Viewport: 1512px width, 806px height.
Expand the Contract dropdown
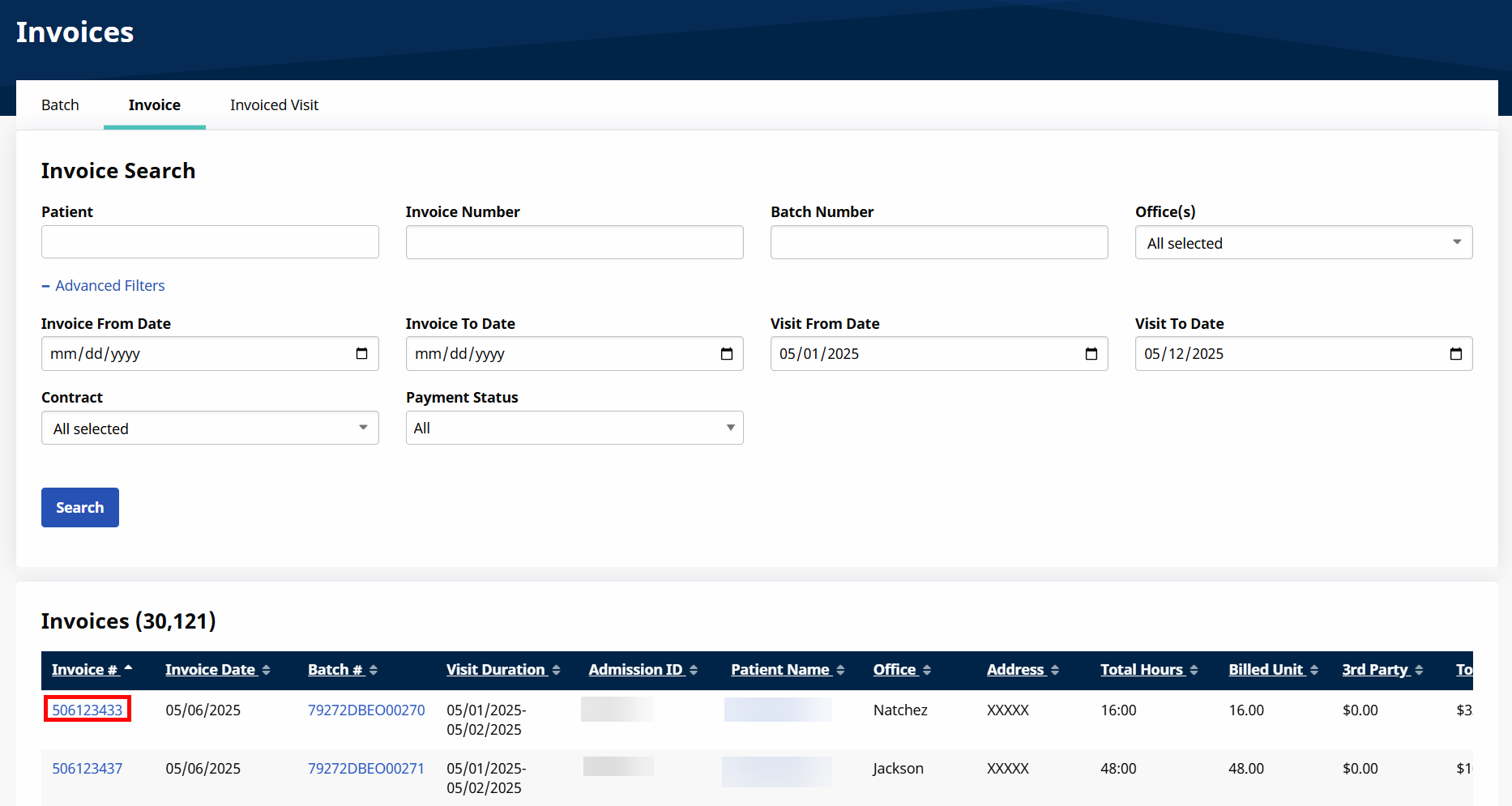pos(210,429)
